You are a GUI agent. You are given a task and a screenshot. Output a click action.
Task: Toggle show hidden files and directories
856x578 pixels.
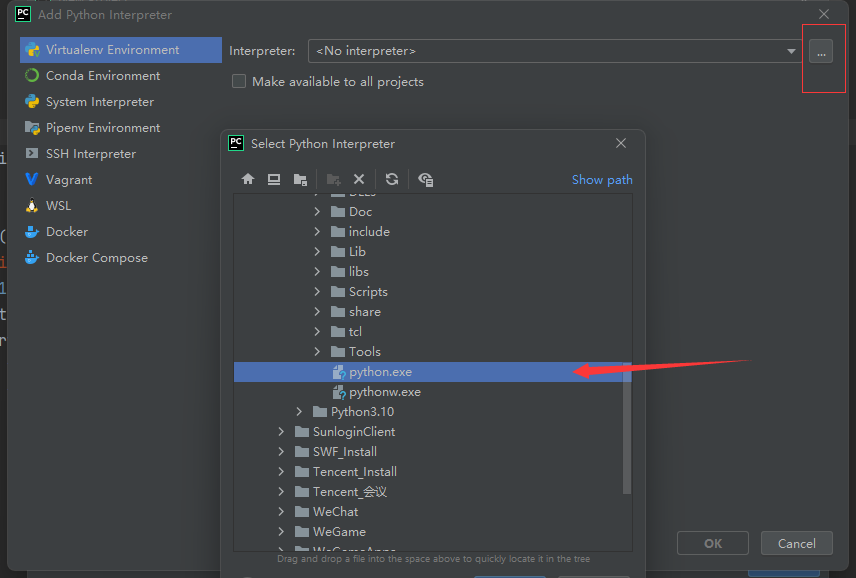point(425,179)
